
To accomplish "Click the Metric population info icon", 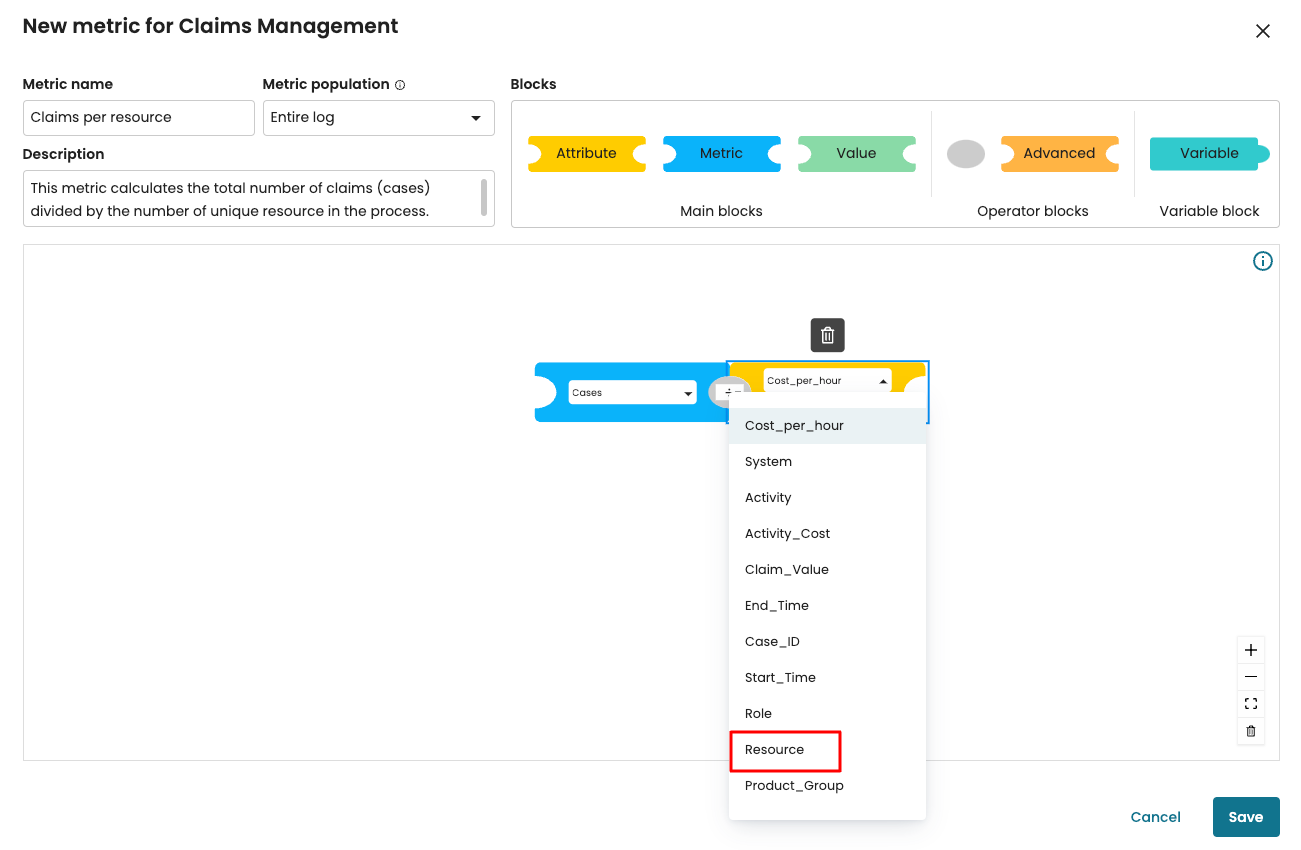I will tap(400, 85).
